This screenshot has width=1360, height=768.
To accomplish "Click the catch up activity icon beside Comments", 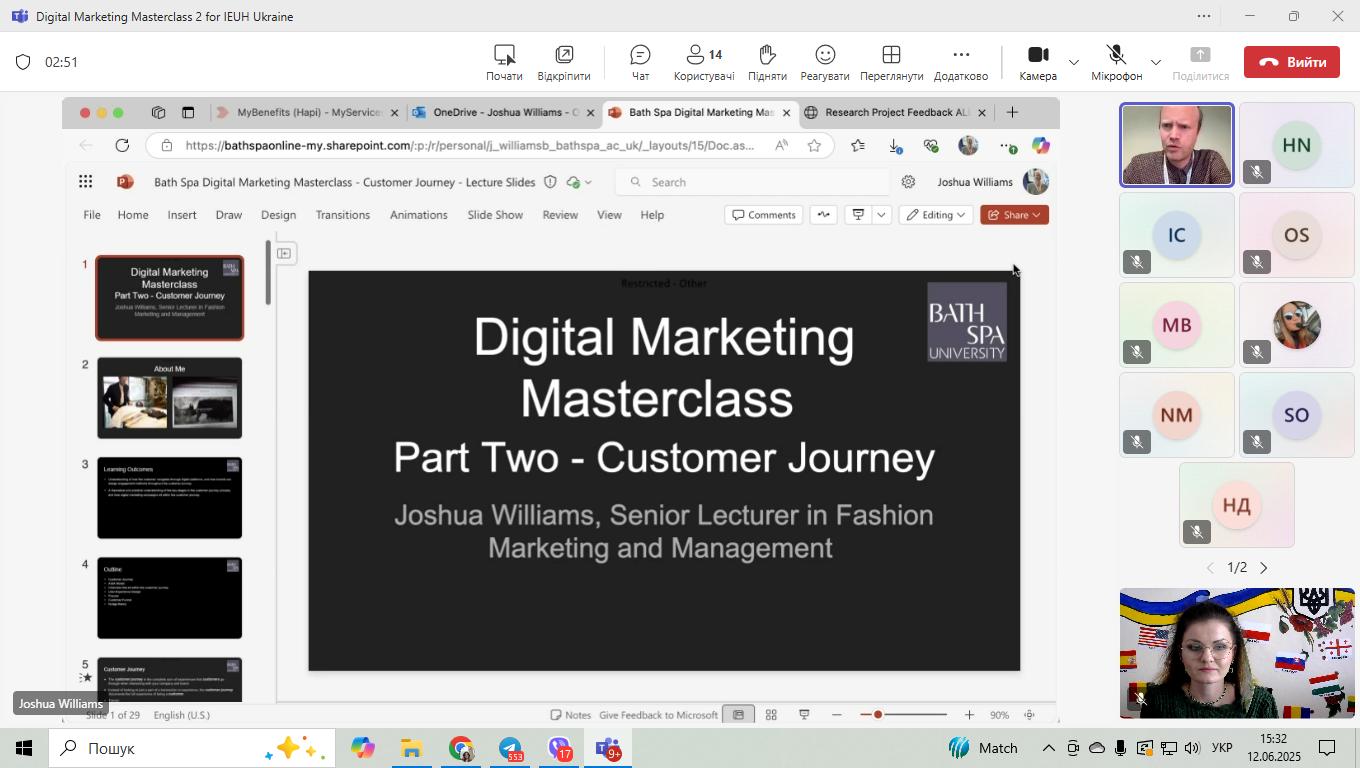I will [824, 215].
